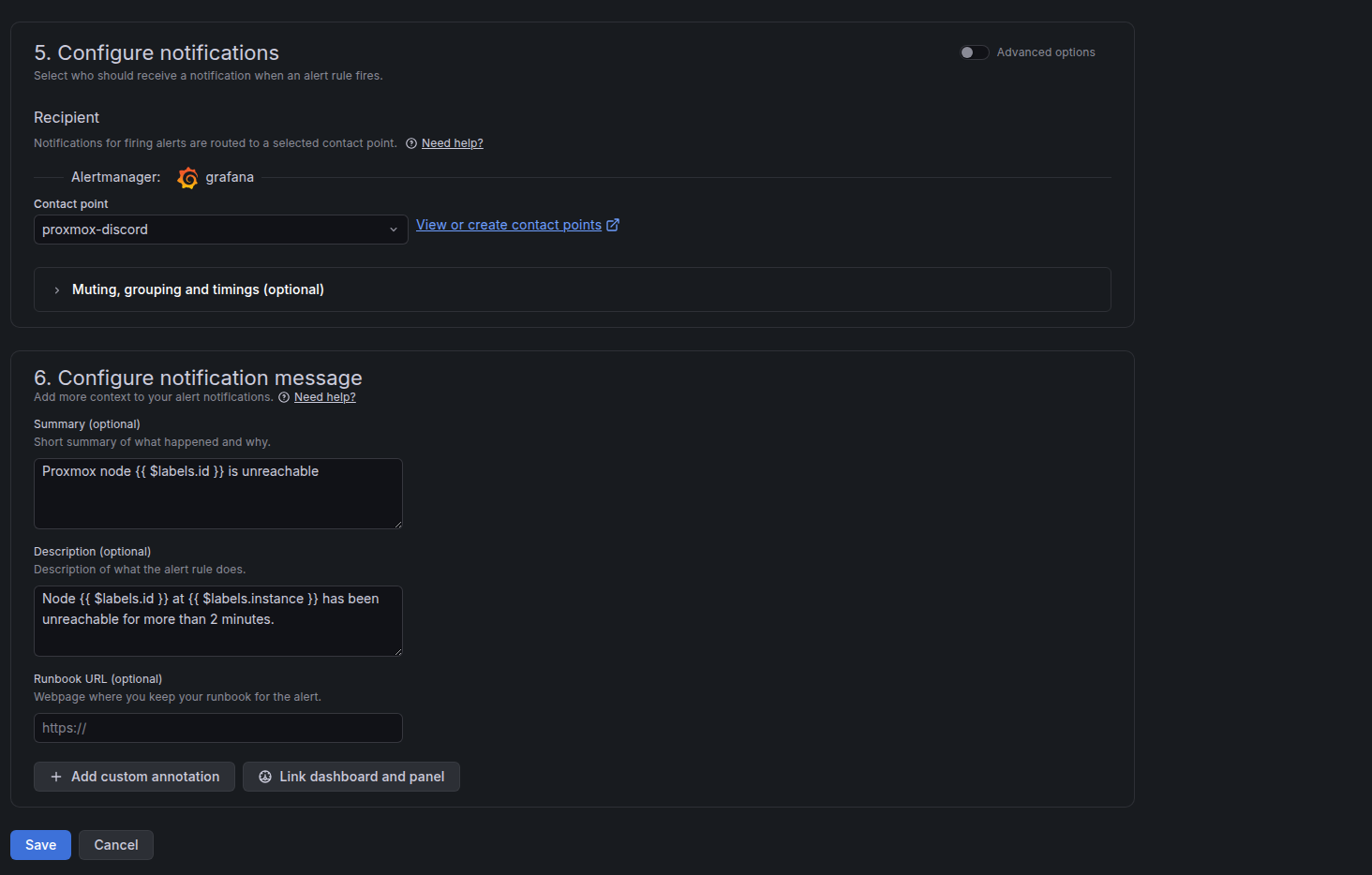
Task: Open View or create contact points link
Action: tap(509, 225)
